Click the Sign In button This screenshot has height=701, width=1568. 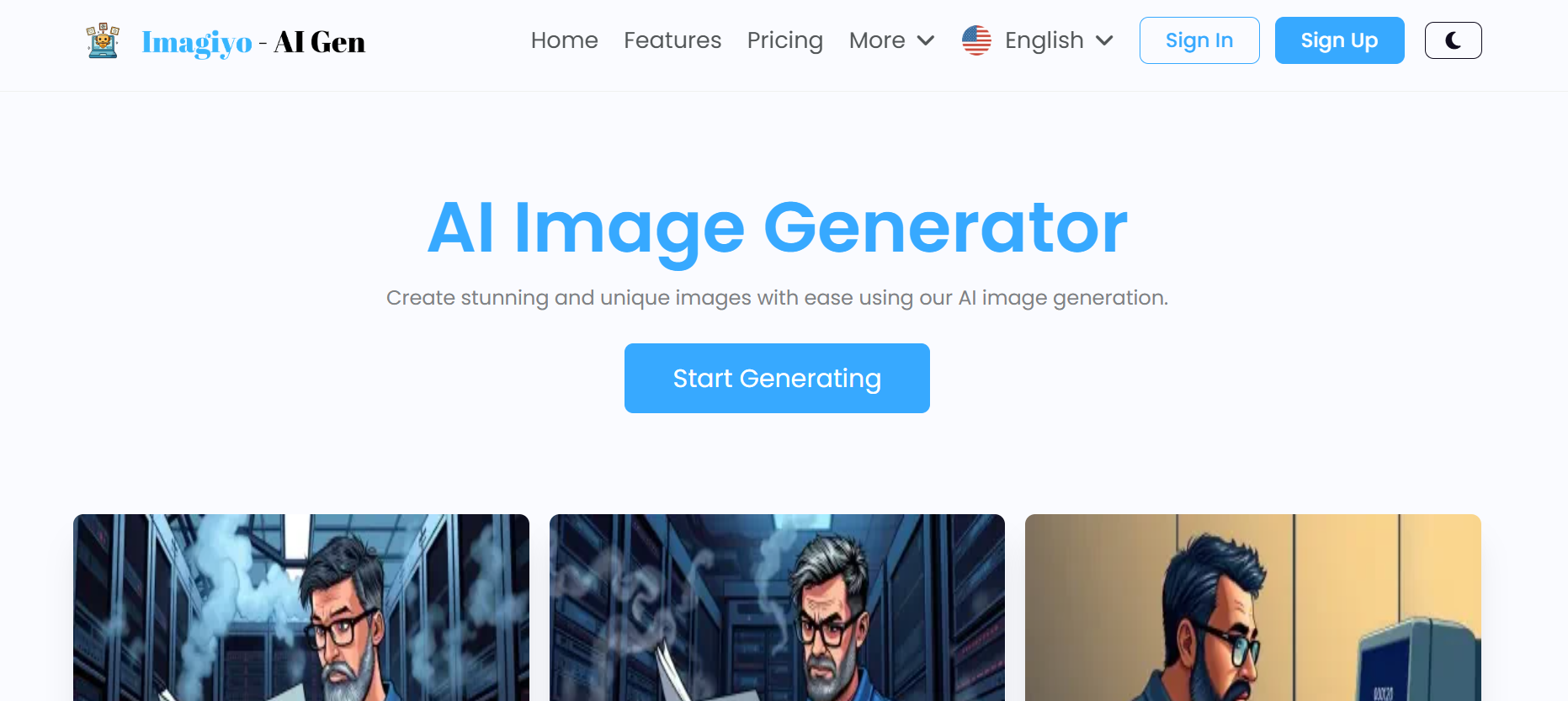[x=1199, y=40]
